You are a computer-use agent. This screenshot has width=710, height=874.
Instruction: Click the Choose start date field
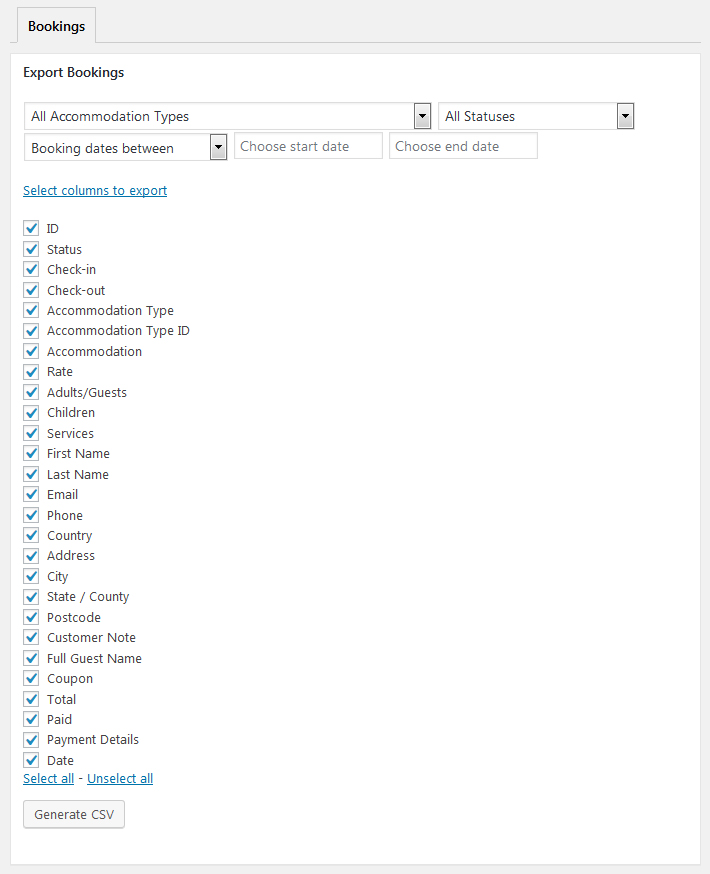[308, 146]
